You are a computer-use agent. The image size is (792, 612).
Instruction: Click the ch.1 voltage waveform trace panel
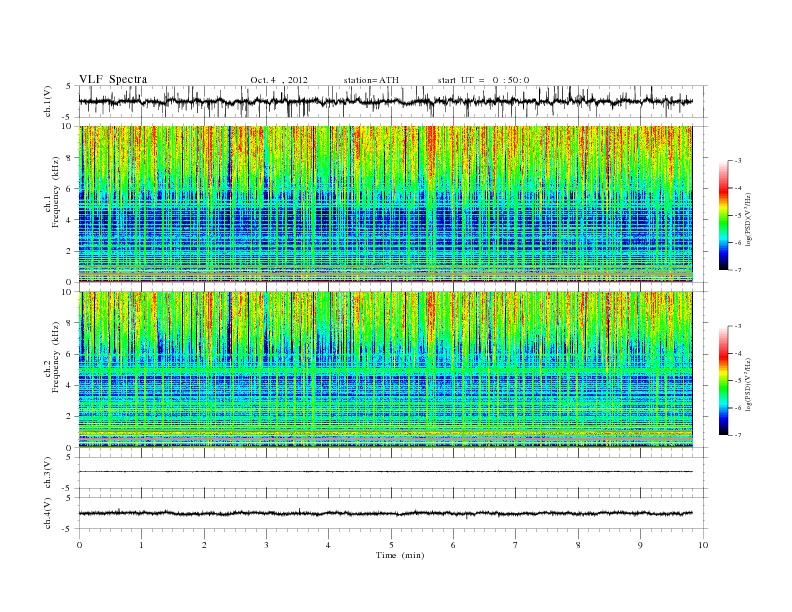[393, 101]
